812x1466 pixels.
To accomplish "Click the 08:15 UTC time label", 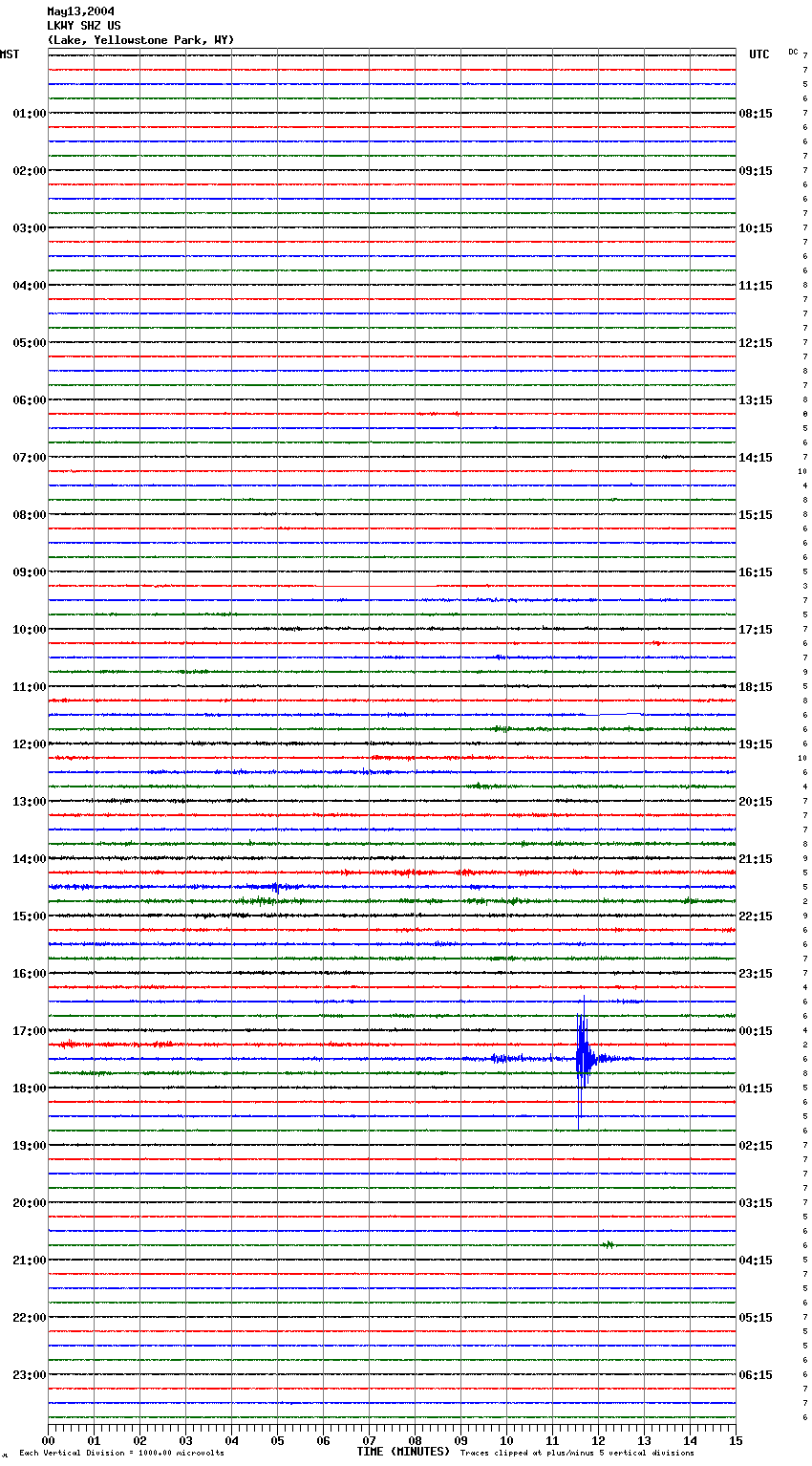I will (x=756, y=114).
